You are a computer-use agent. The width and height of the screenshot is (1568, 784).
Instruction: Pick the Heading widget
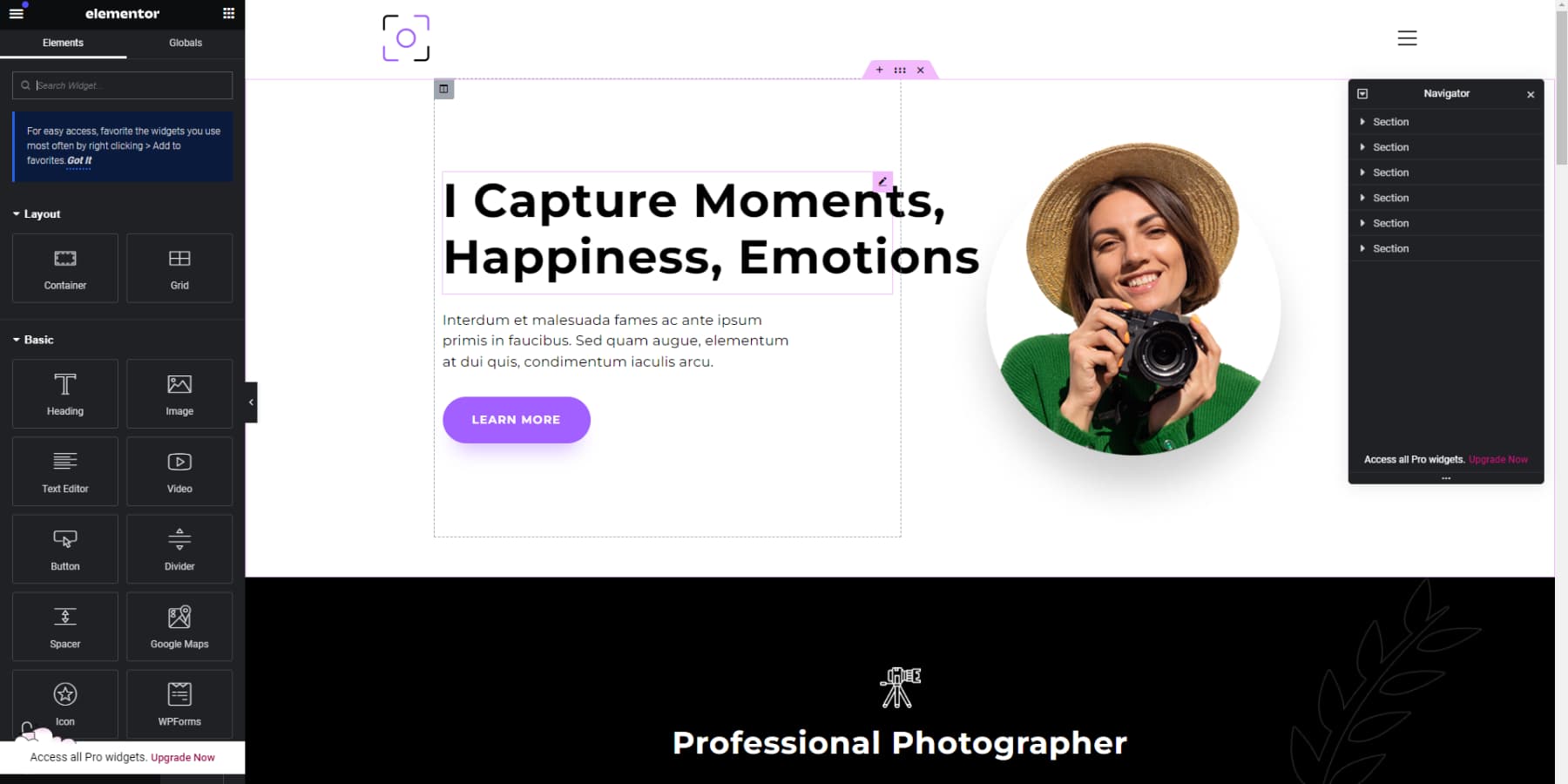(65, 394)
